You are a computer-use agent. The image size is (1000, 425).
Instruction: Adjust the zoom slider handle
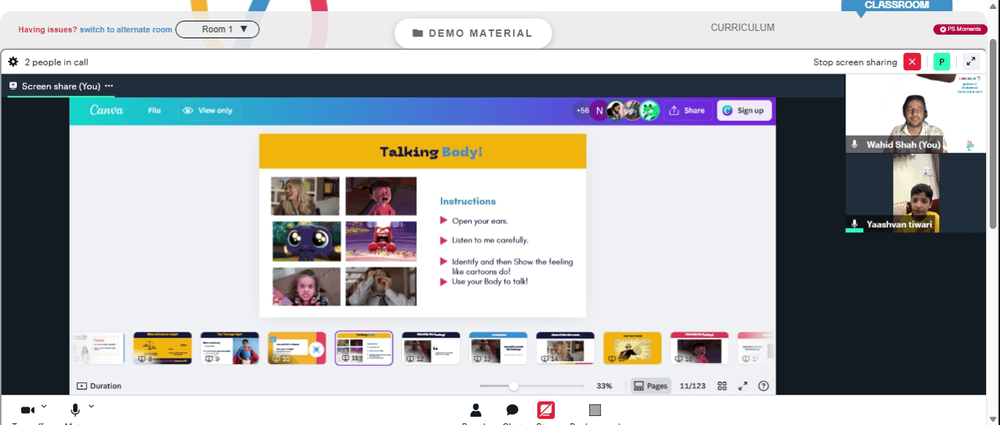[x=513, y=386]
